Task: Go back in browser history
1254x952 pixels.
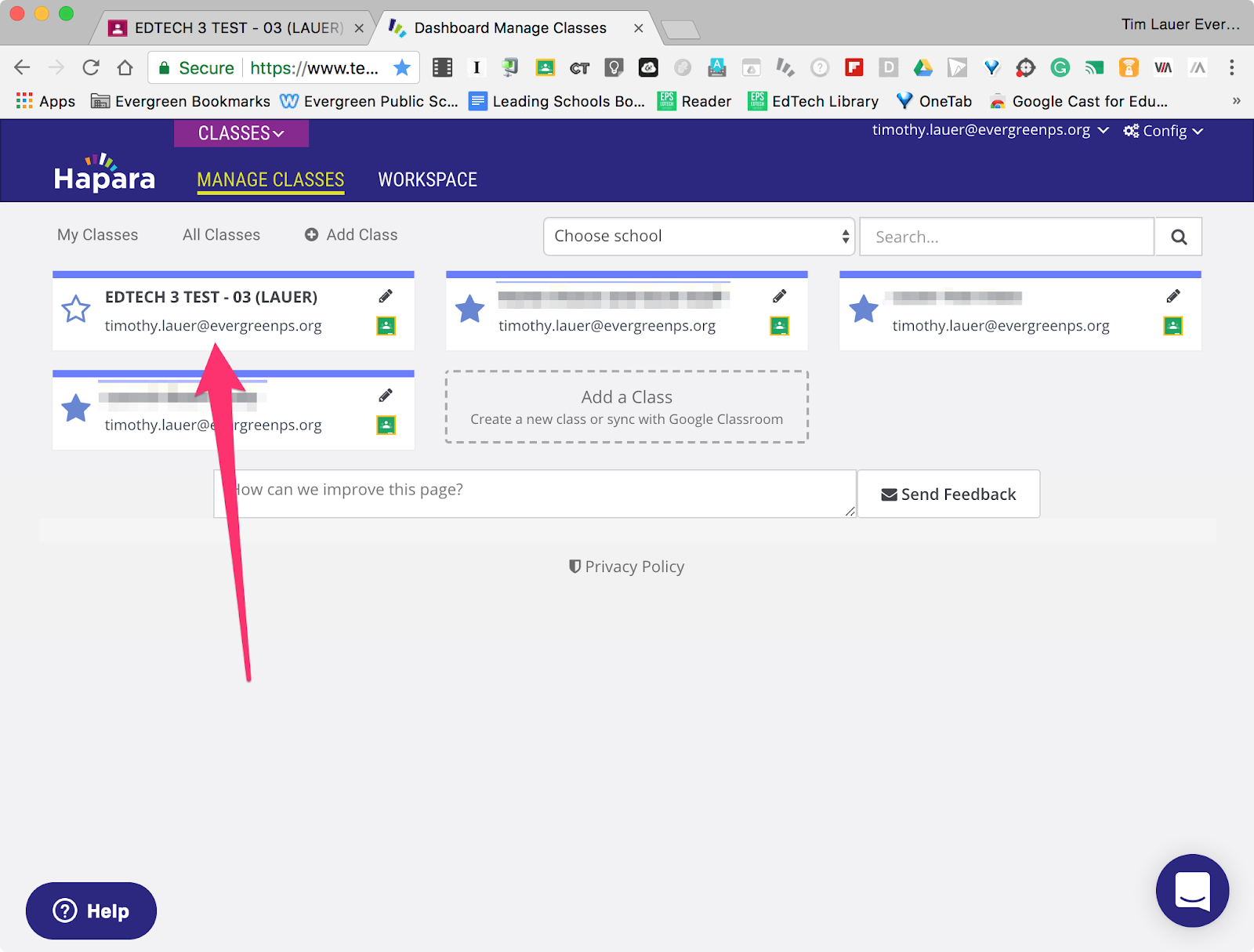Action: (x=23, y=67)
